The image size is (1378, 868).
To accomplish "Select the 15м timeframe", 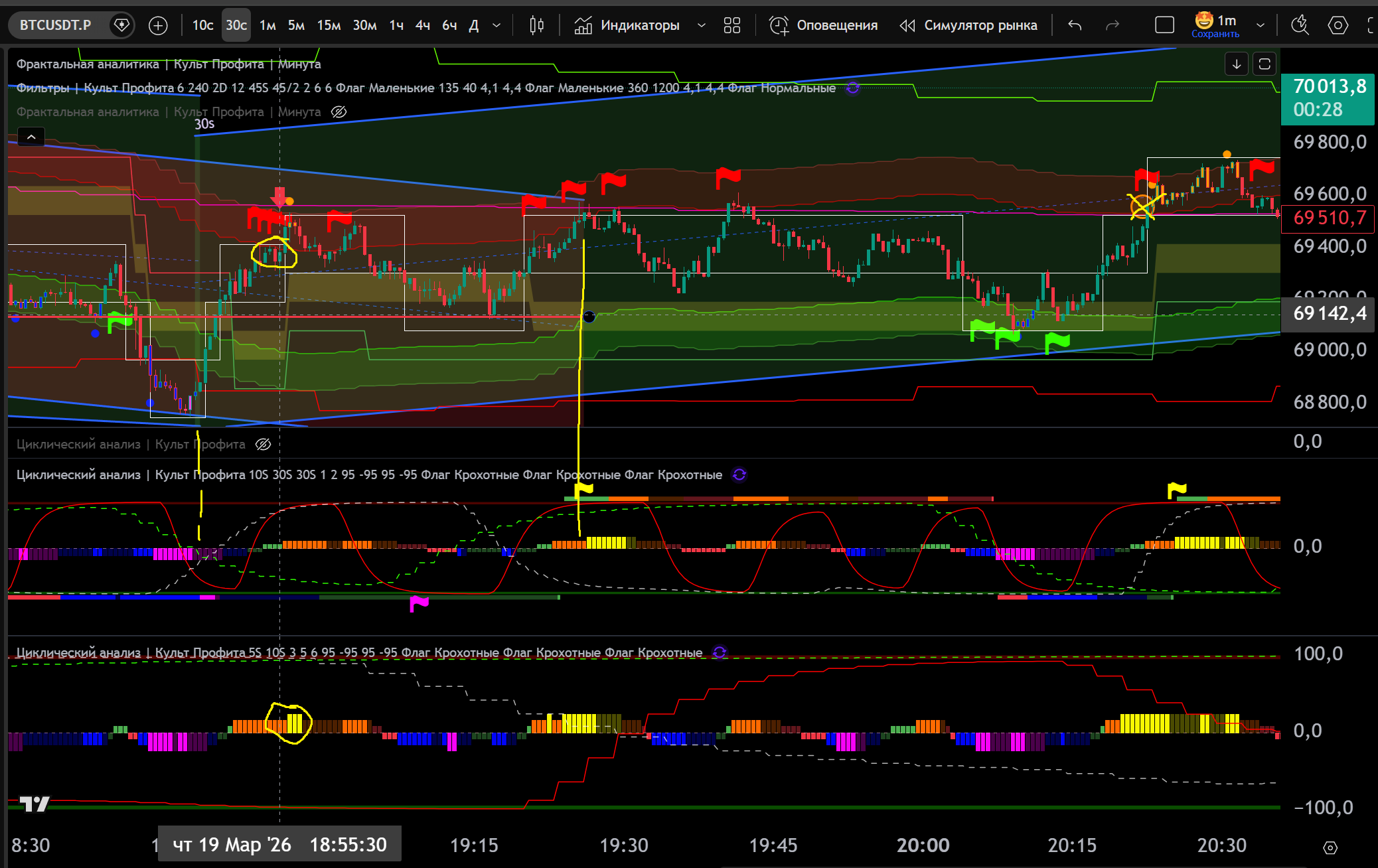I will point(329,25).
